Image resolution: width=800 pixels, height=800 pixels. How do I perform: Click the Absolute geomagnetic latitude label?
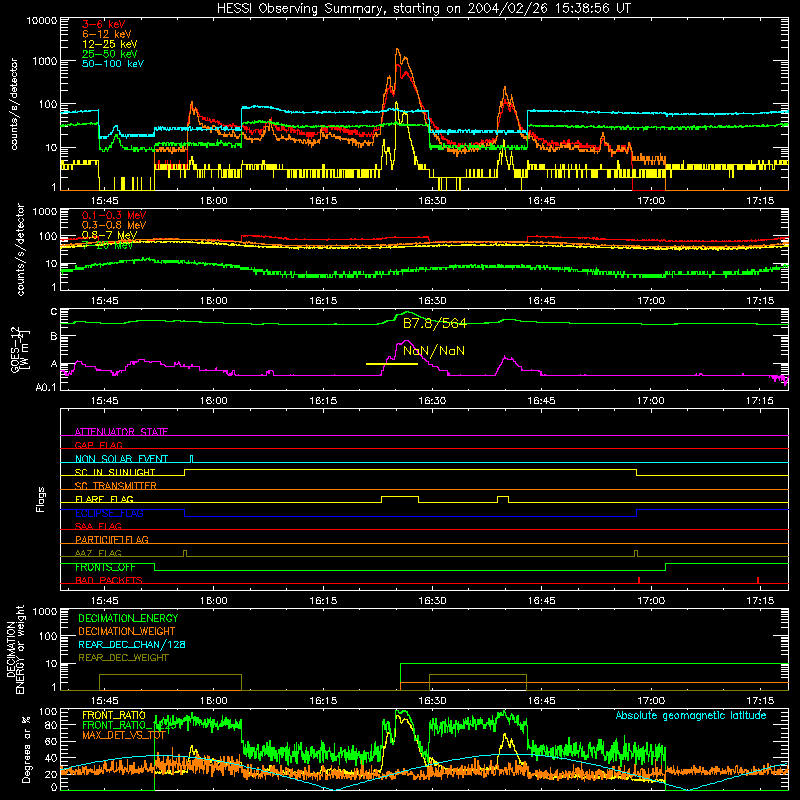pyautogui.click(x=691, y=716)
